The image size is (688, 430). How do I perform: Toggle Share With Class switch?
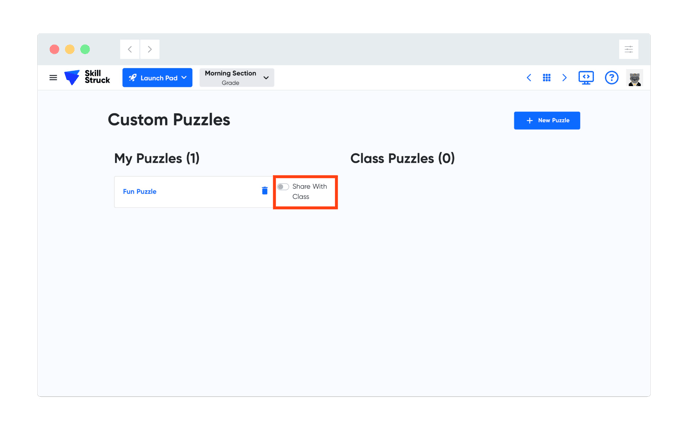pos(283,186)
